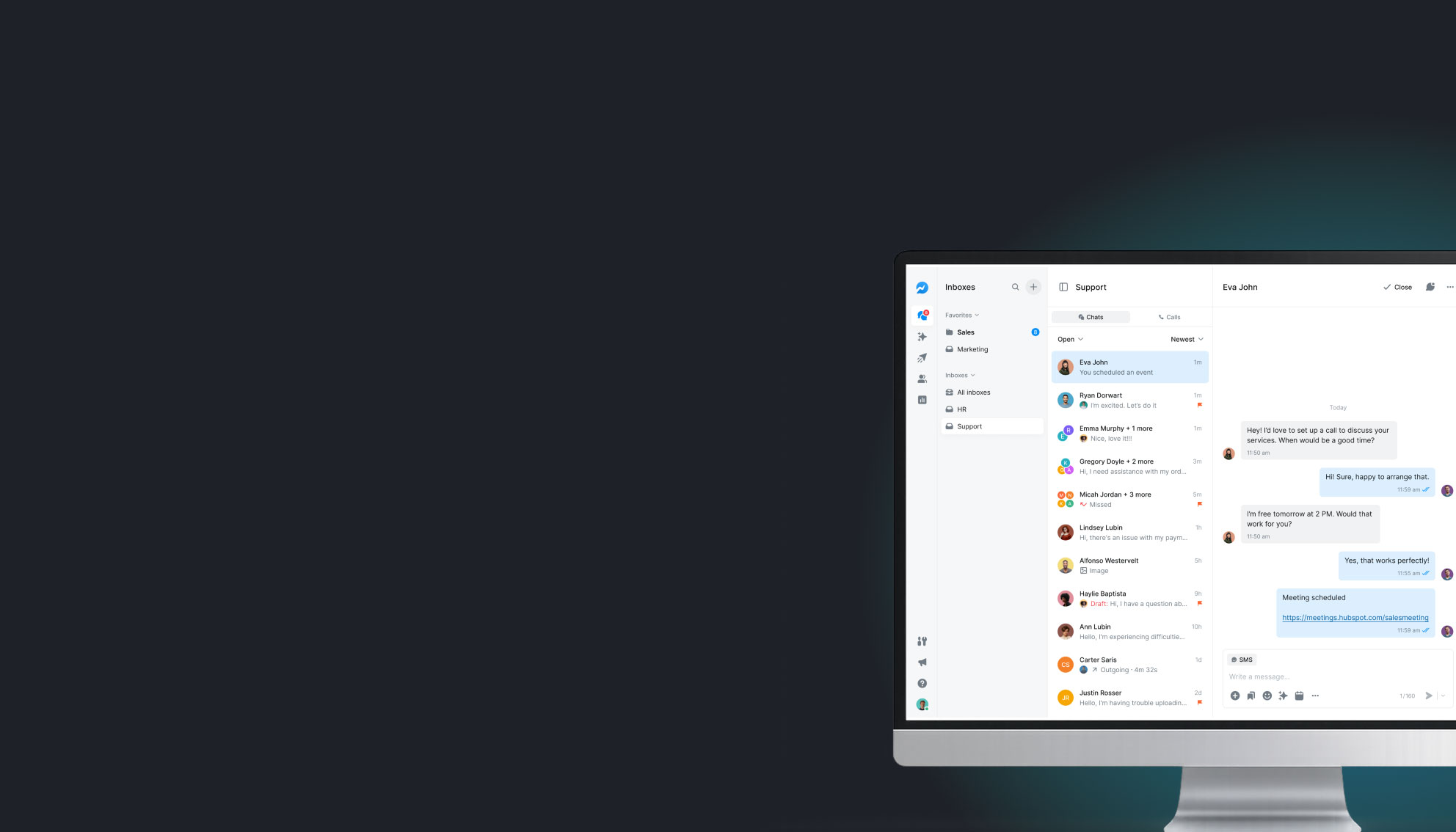Screen dimensions: 1456x832
Task: Click the search icon beside Inboxes
Action: tap(1016, 288)
